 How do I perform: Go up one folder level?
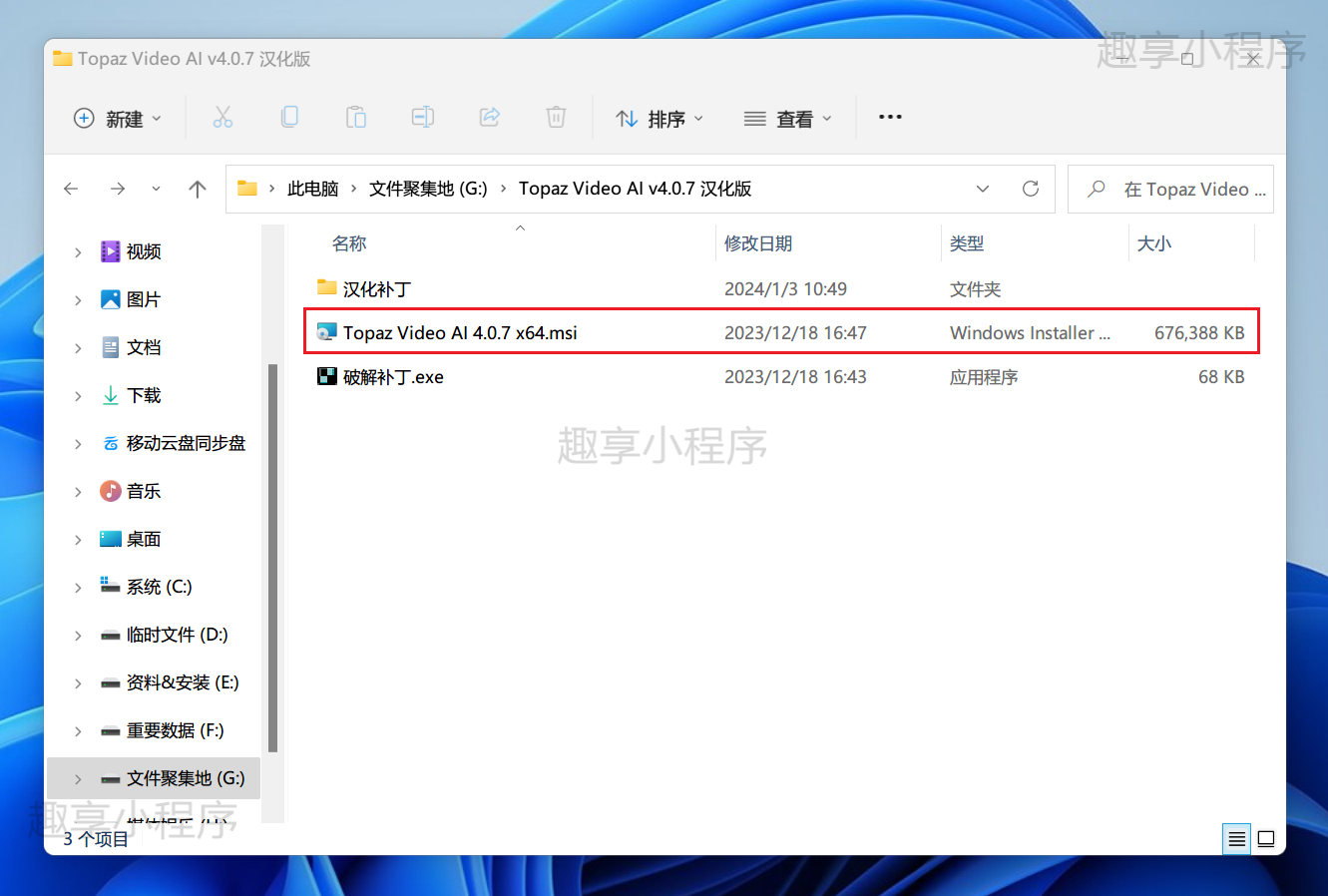(x=198, y=189)
